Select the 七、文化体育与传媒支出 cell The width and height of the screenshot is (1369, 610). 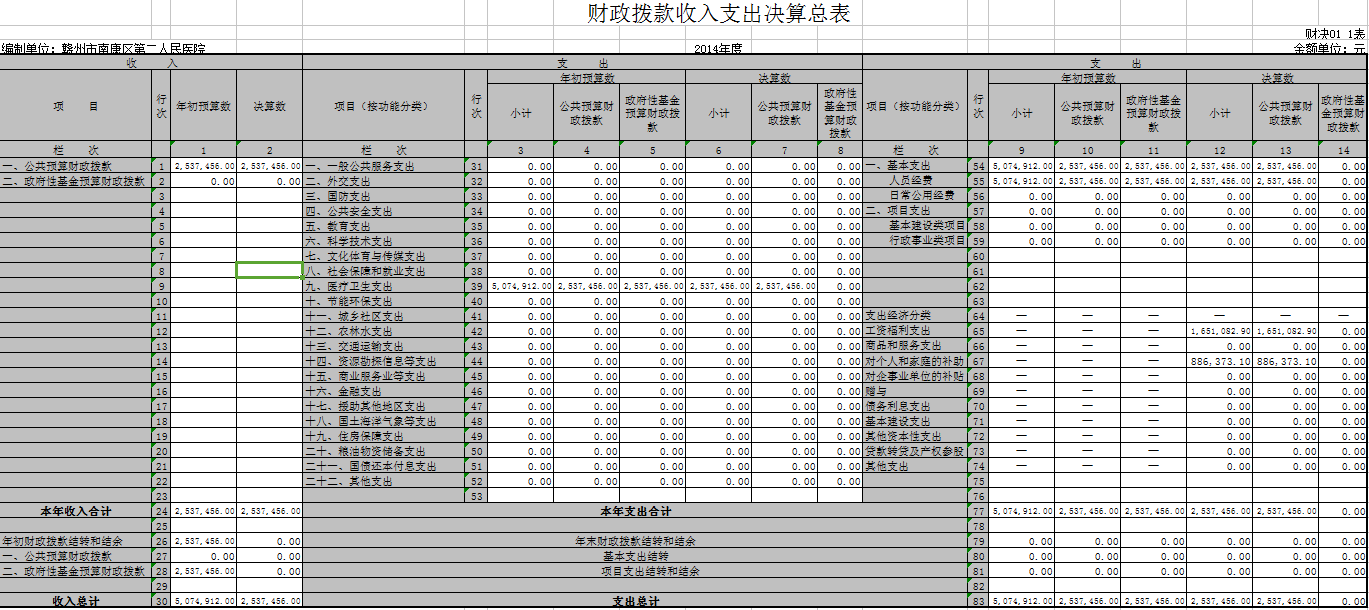tap(384, 257)
